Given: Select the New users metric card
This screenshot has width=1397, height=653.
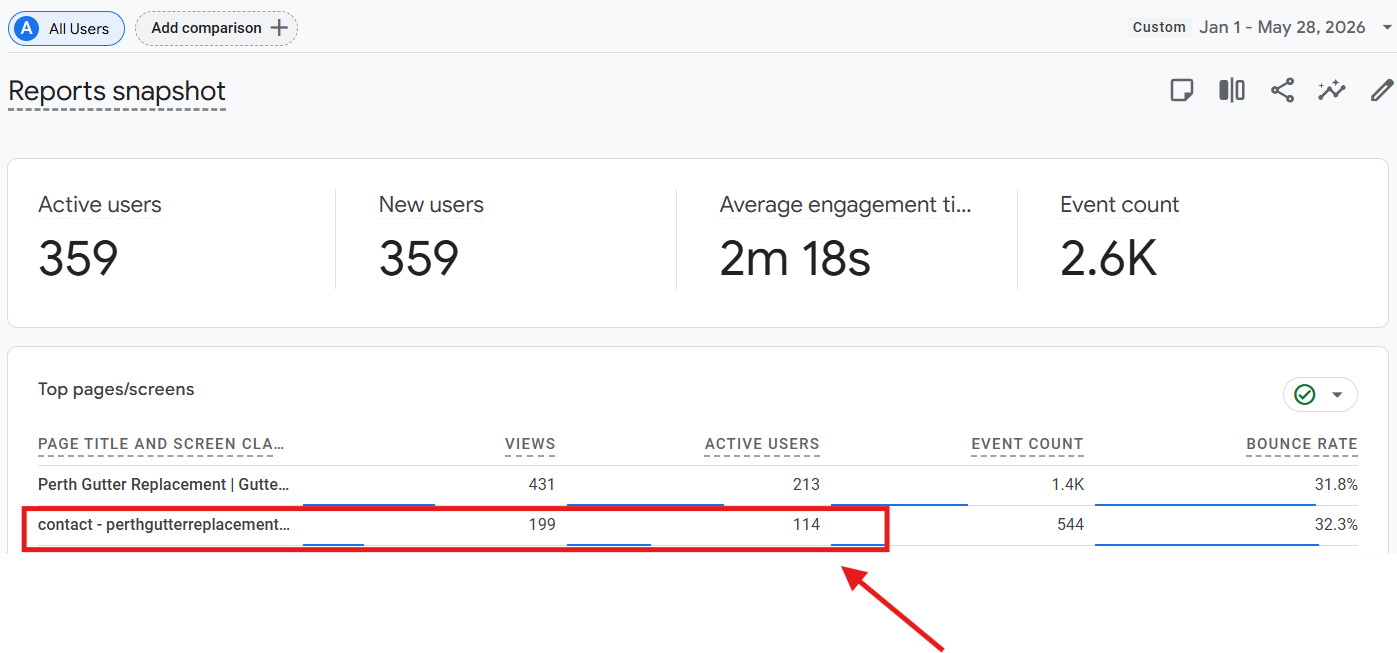Looking at the screenshot, I should [506, 239].
